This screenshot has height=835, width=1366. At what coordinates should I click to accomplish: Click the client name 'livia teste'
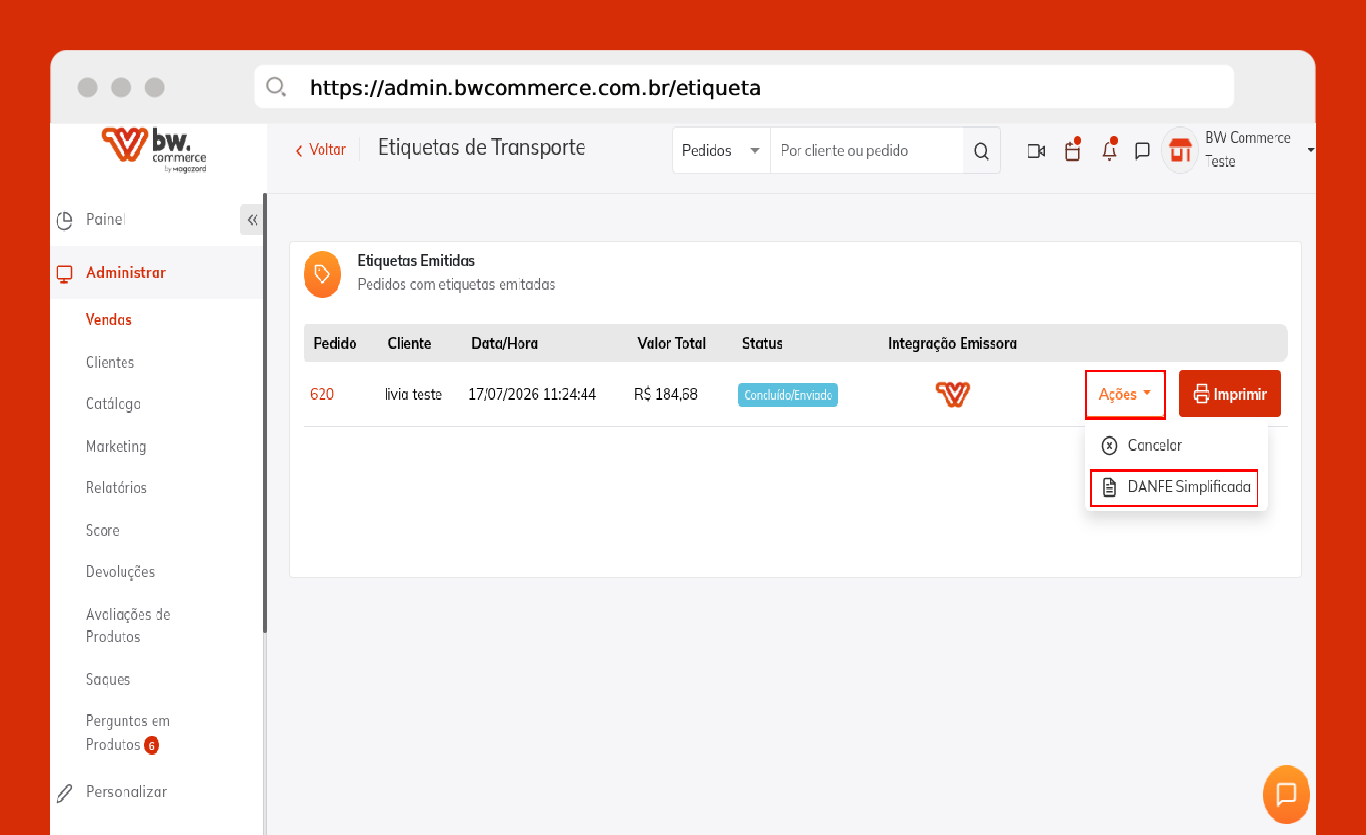click(x=413, y=394)
